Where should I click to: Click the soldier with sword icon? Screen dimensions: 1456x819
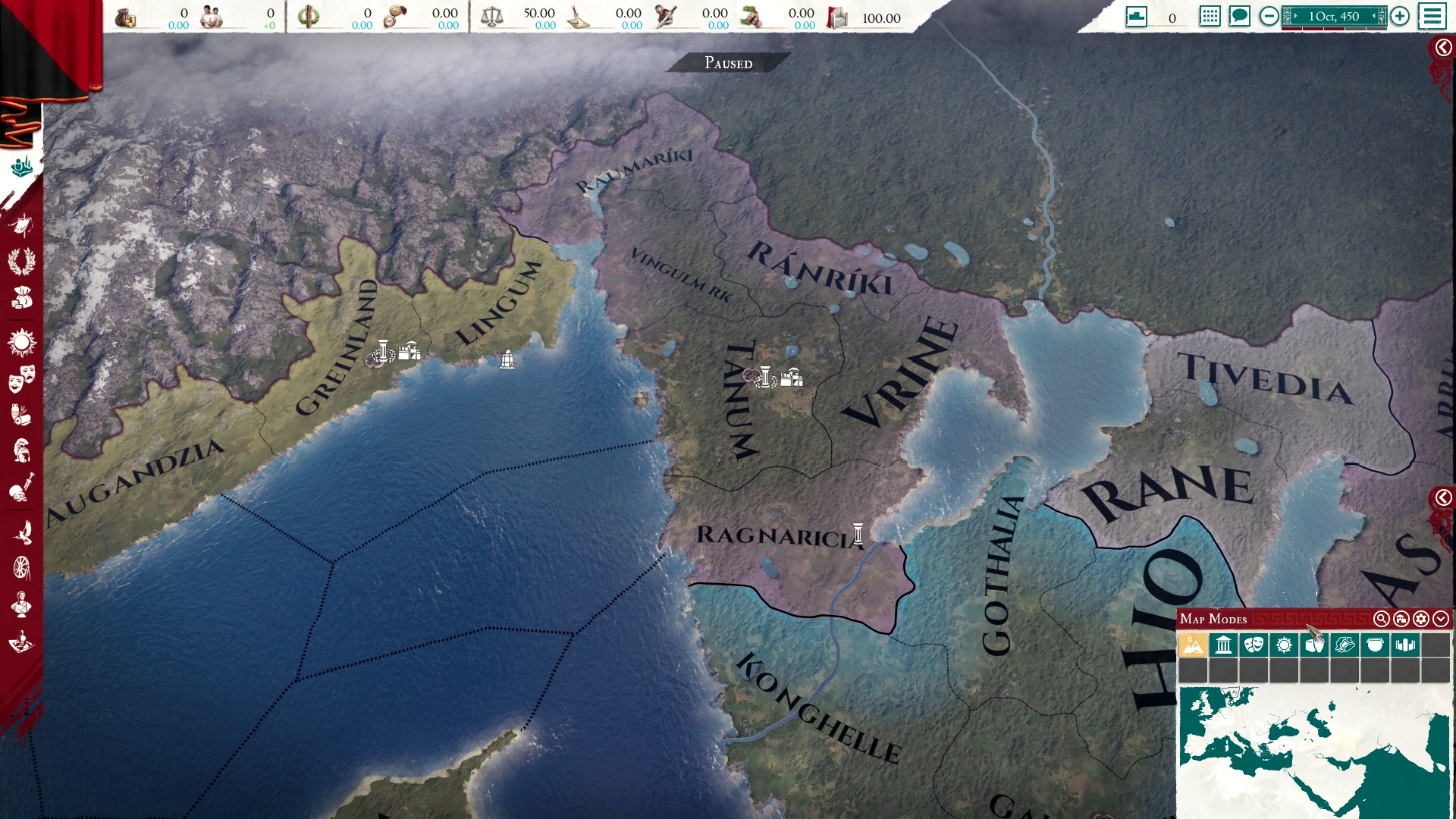[x=665, y=17]
